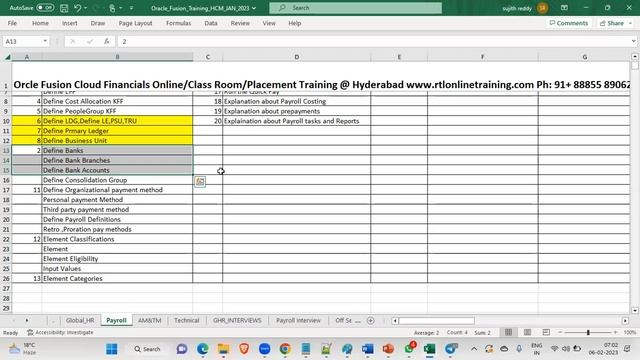Click the Select All corner triangle
Image resolution: width=640 pixels, height=360 pixels.
[7, 57]
